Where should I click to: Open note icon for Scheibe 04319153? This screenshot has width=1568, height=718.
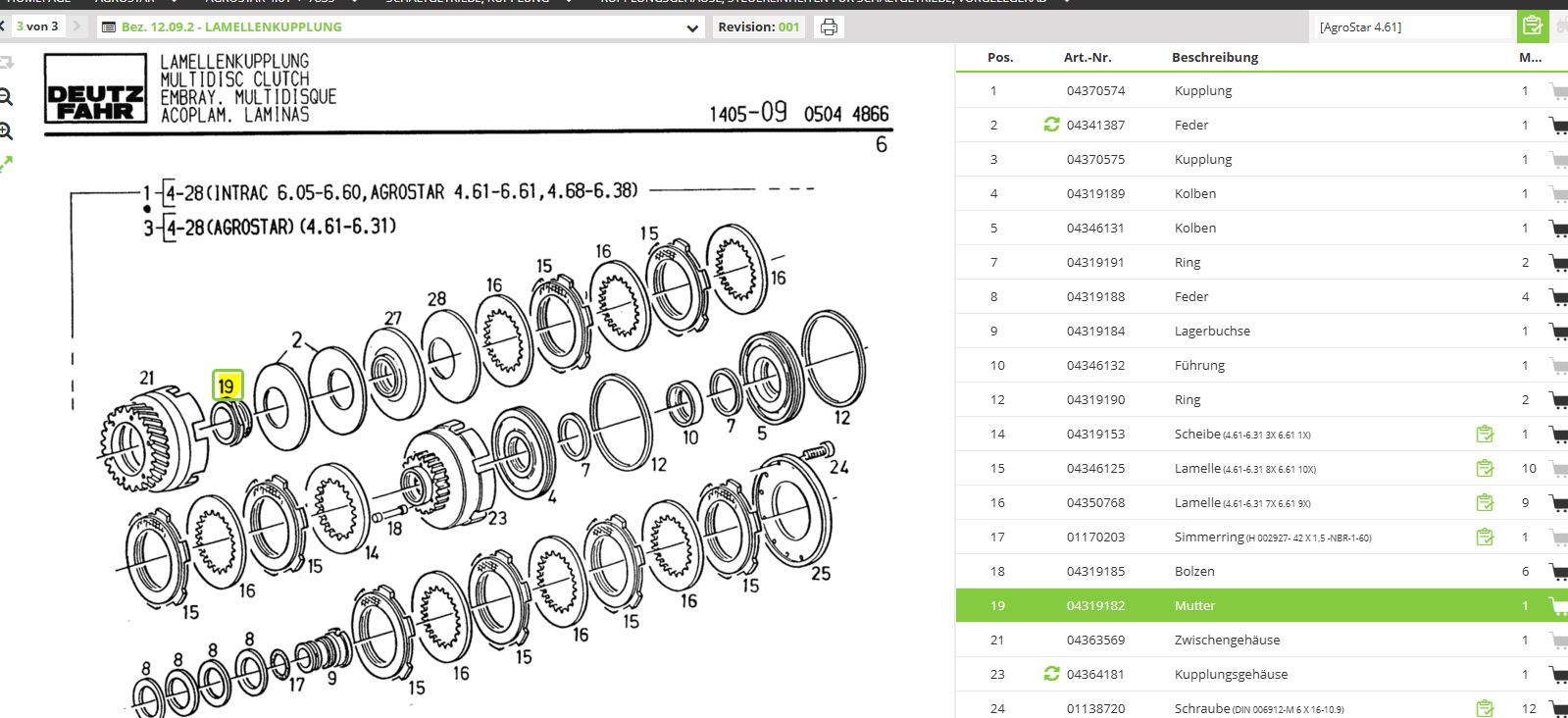(1485, 434)
